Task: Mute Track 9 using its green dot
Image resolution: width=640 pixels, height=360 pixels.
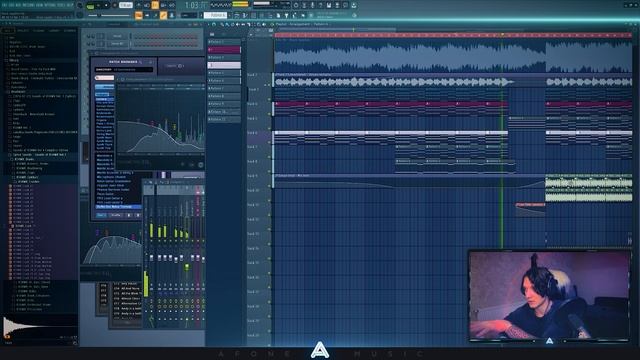Action: click(x=269, y=186)
